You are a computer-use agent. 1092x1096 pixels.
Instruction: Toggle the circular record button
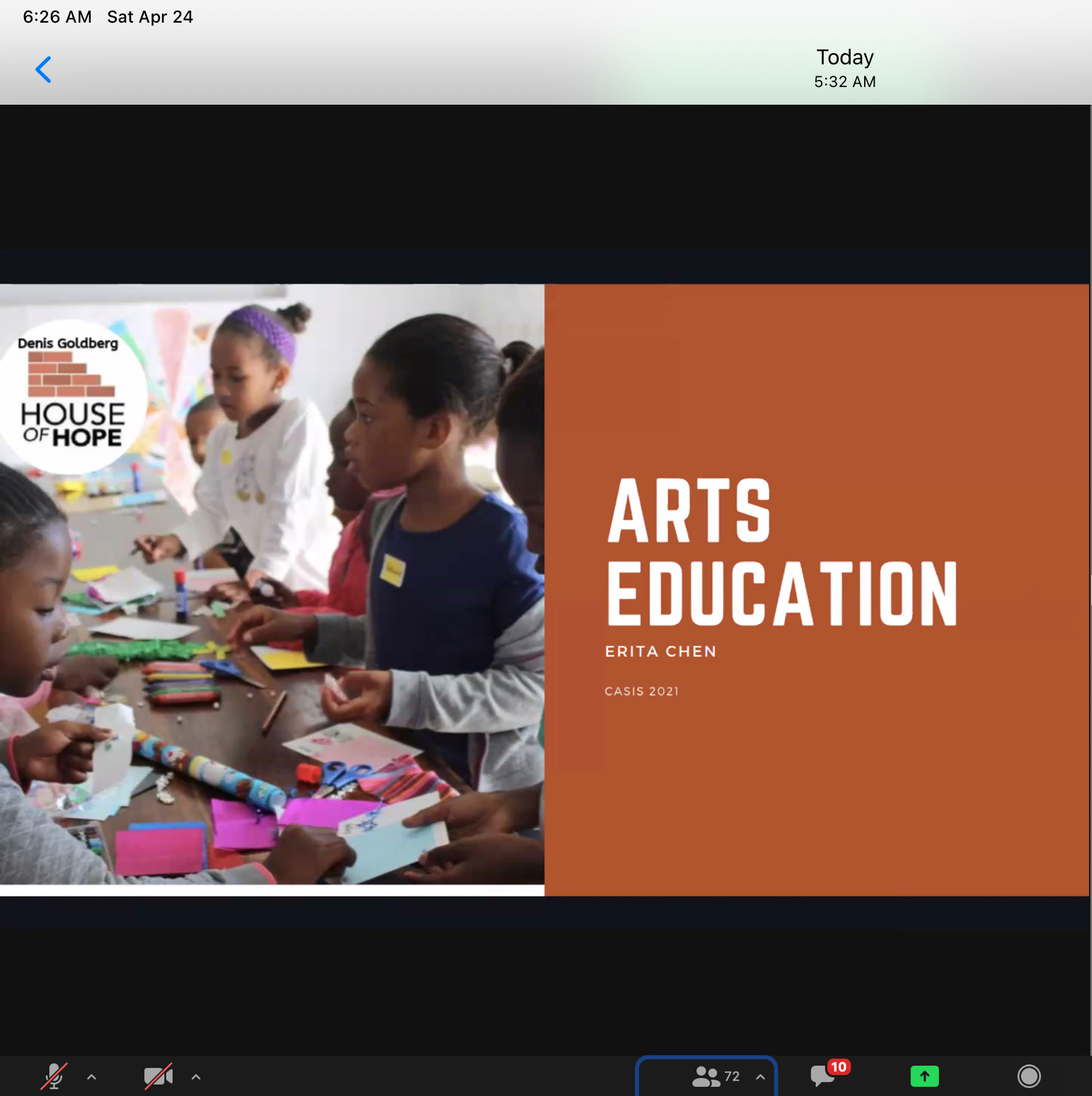tap(1028, 1076)
